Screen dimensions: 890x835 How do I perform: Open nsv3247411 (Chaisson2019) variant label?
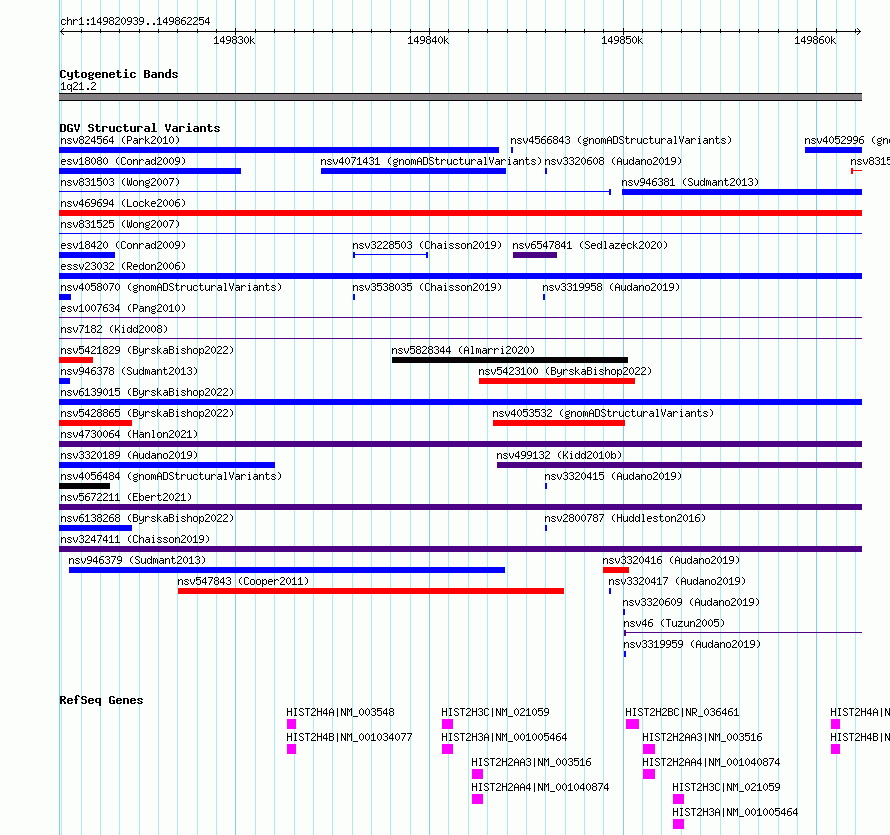(x=135, y=539)
